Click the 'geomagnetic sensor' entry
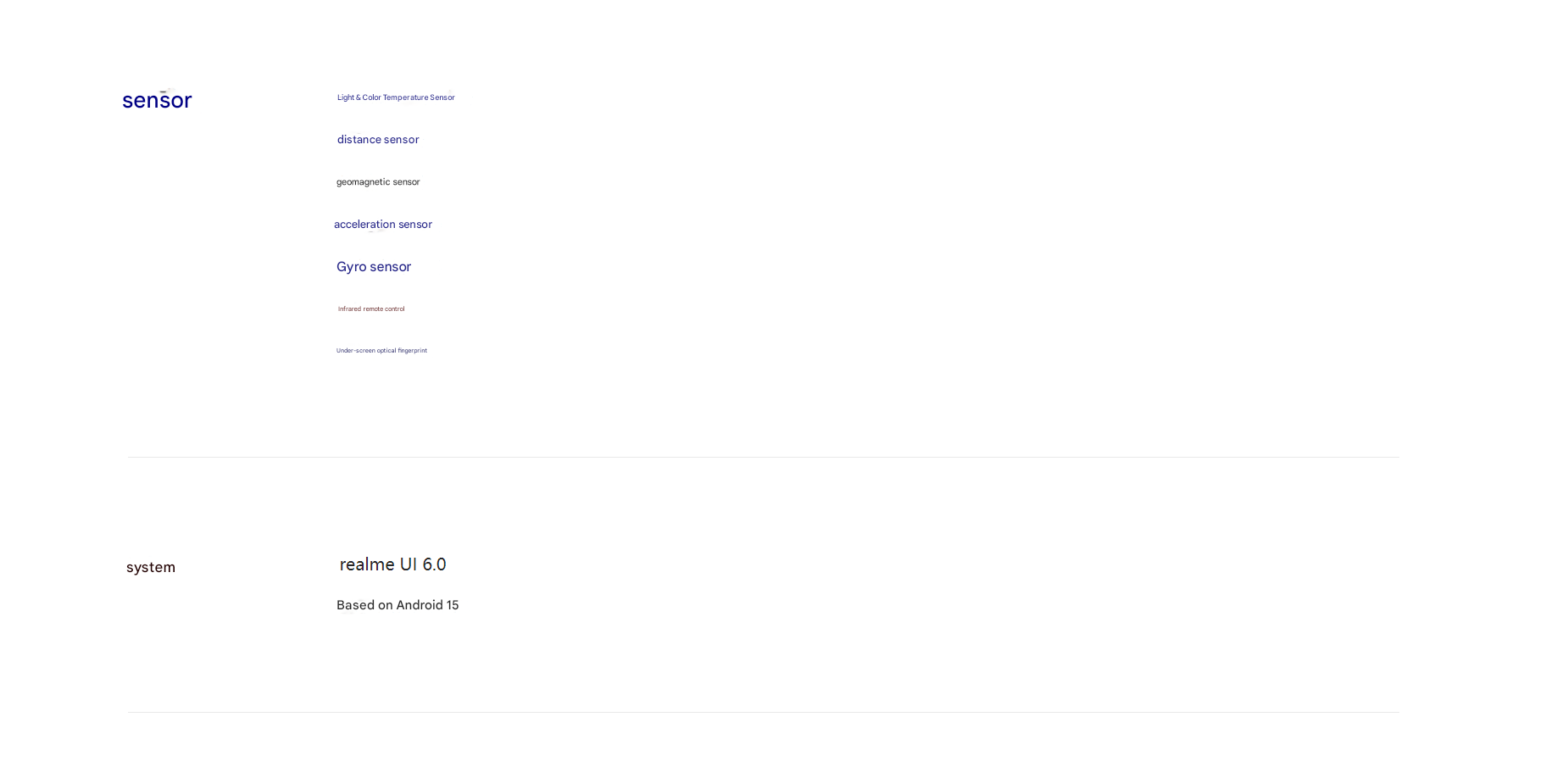Viewport: 1568px width, 767px height. tap(378, 182)
